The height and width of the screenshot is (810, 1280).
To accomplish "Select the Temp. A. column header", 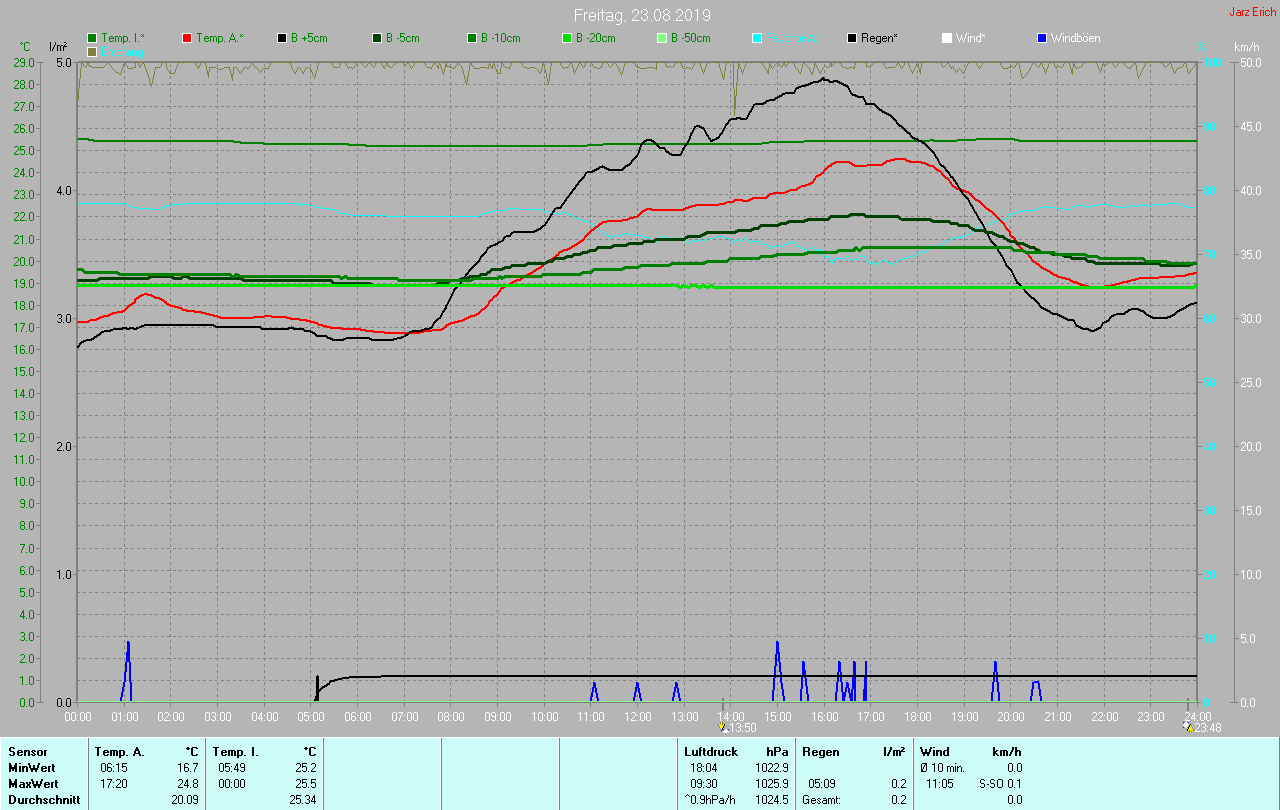I will click(x=119, y=752).
